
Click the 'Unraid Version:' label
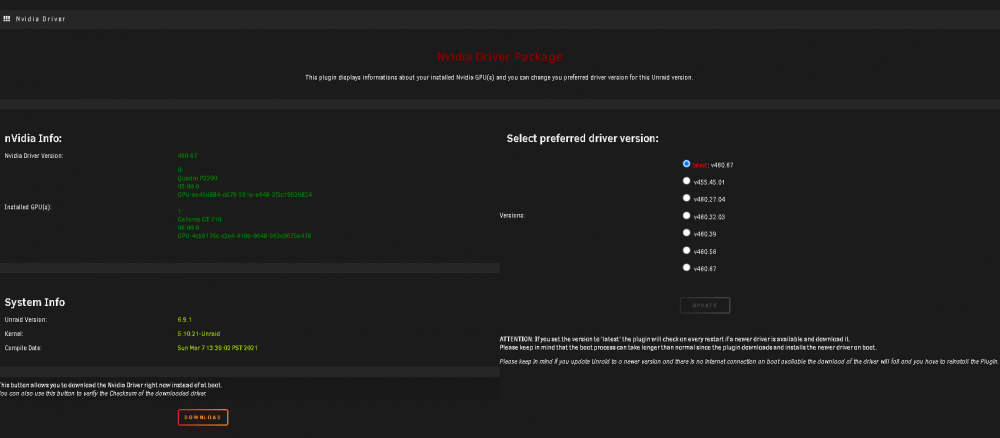pyautogui.click(x=26, y=319)
